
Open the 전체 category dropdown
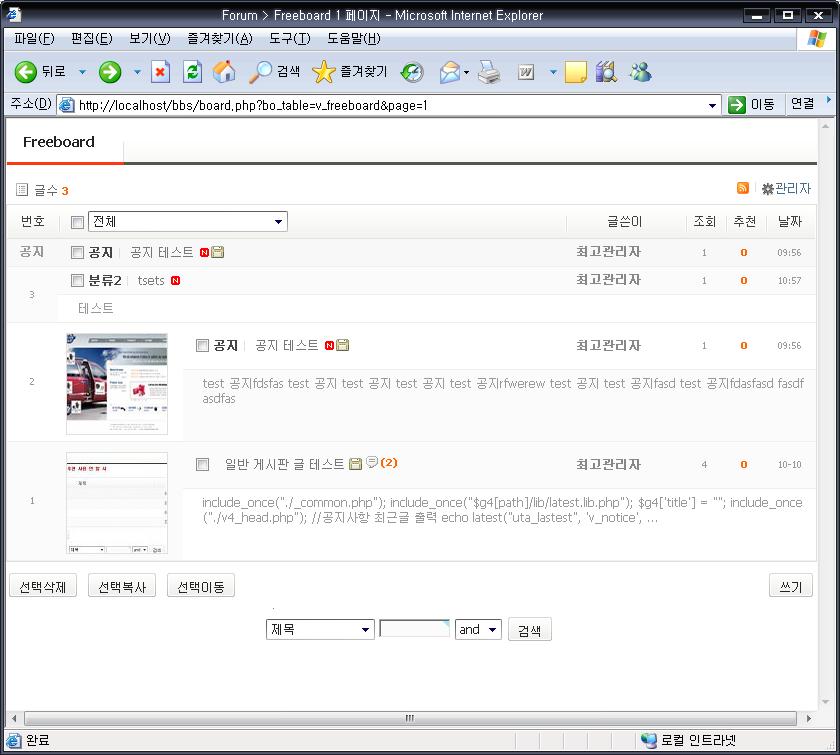coord(188,222)
